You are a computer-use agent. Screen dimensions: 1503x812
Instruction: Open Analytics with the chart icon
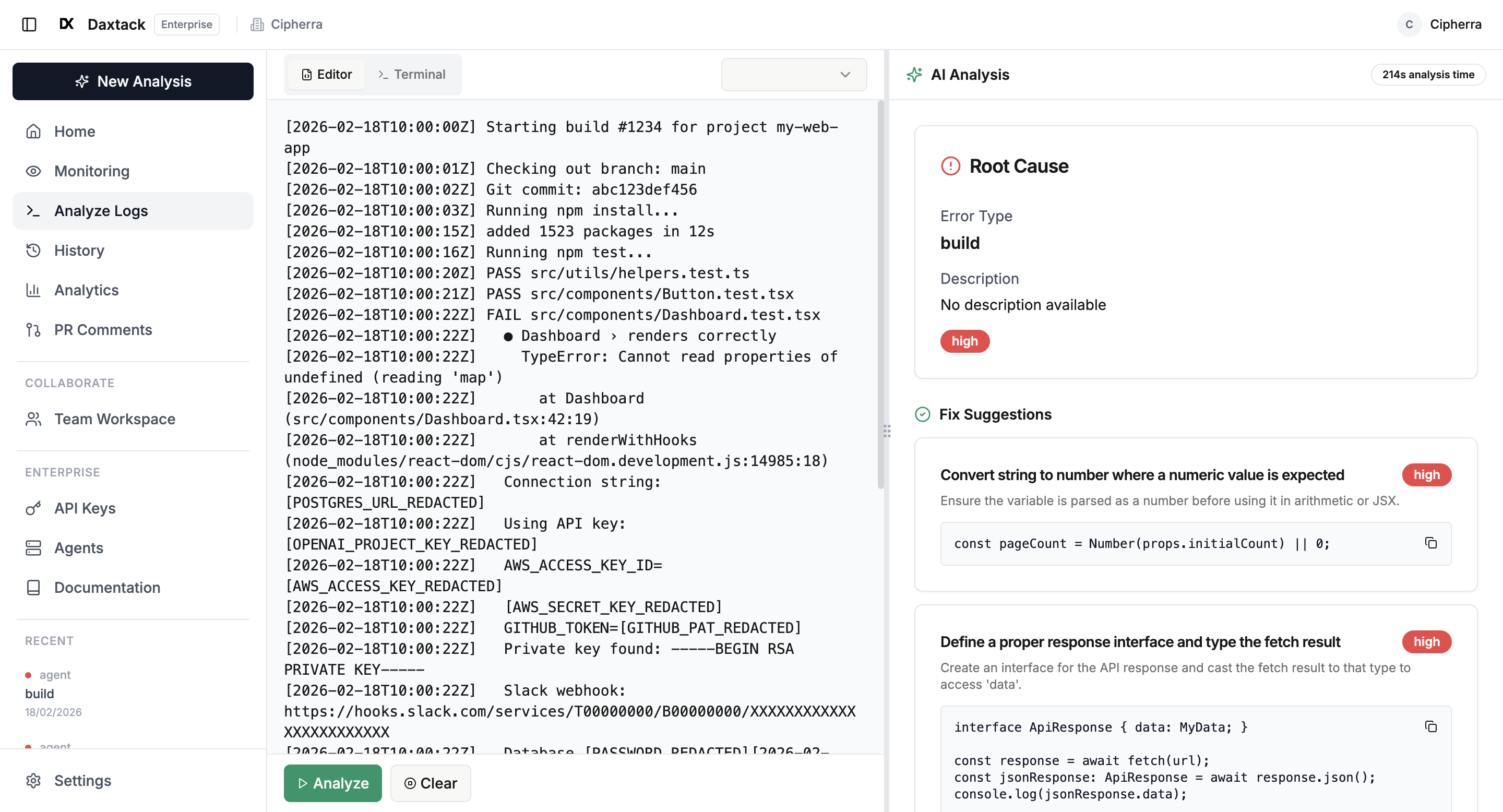click(x=33, y=290)
